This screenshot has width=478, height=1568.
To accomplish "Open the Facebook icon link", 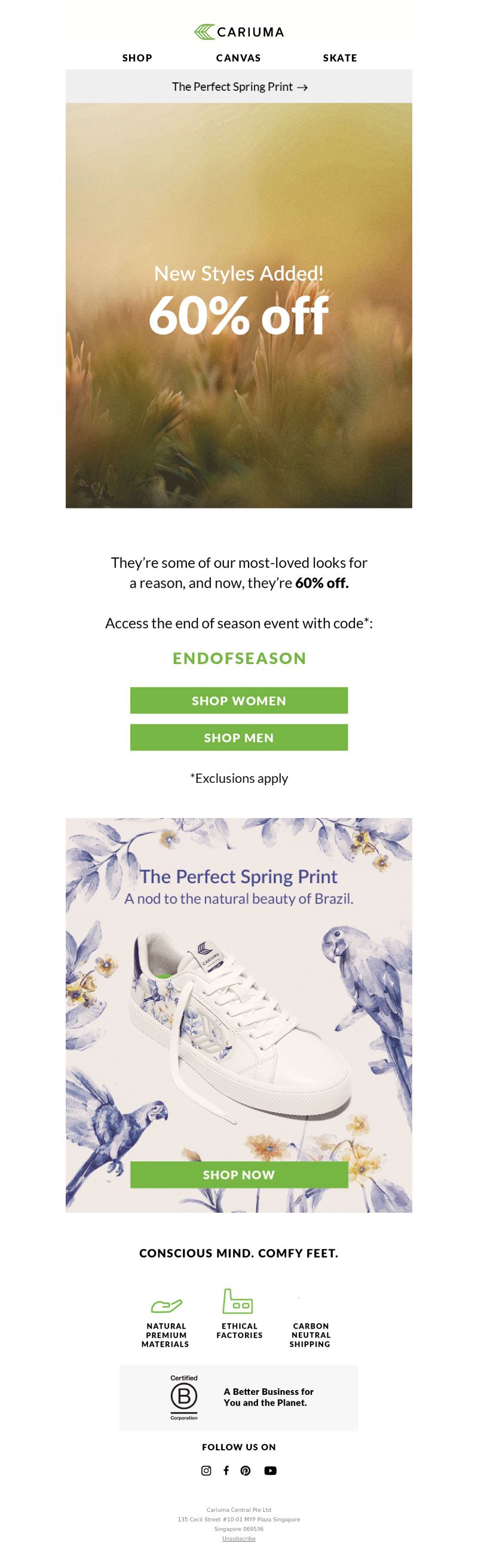I will [x=226, y=1470].
